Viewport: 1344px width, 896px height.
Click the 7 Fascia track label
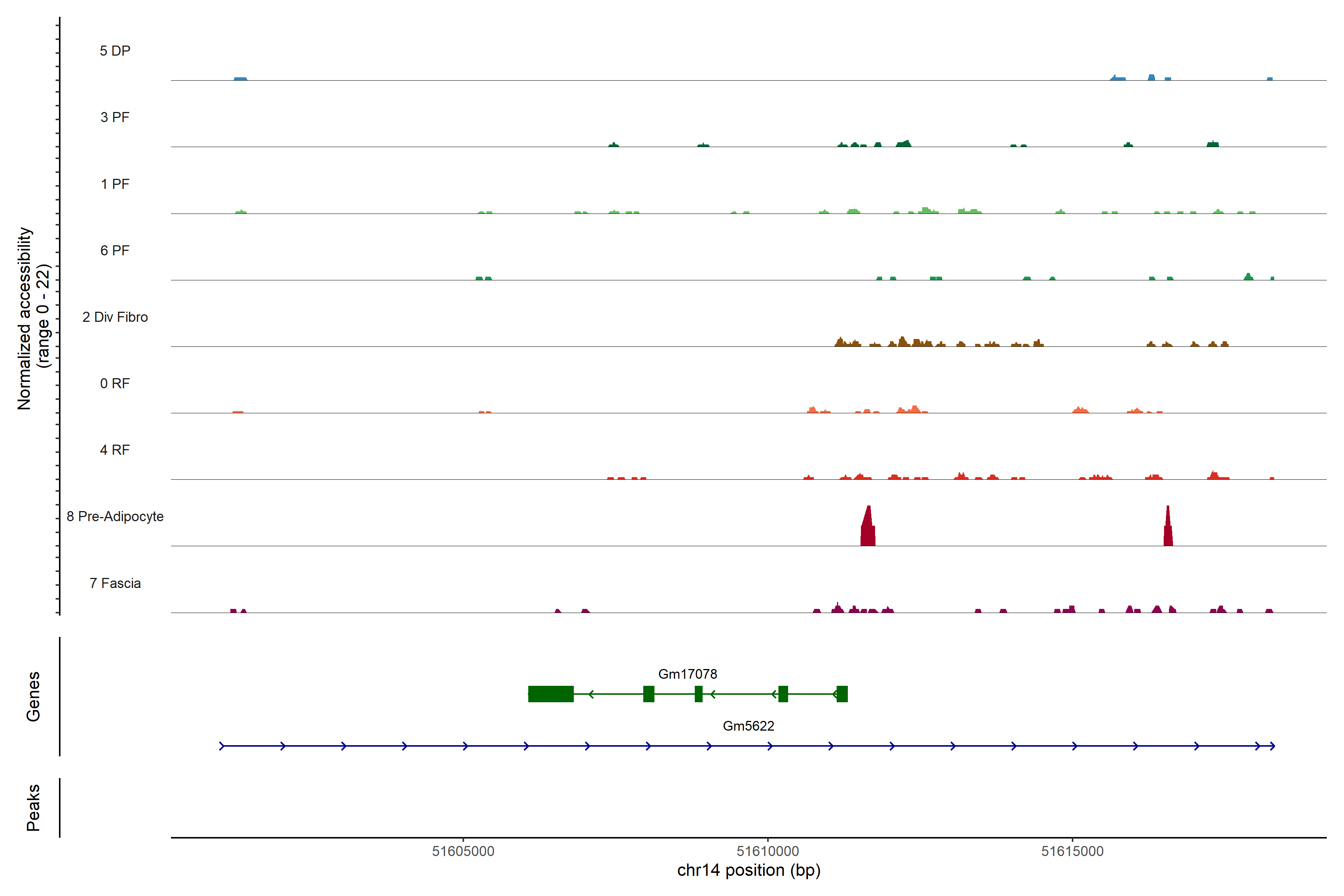pos(115,584)
